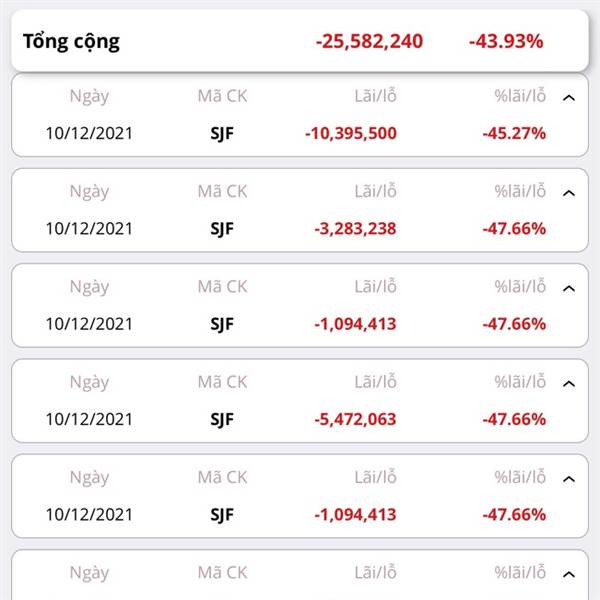Image resolution: width=600 pixels, height=600 pixels.
Task: Tap %lãi/lỗ header in the -5,472,063 card
Action: 520,382
